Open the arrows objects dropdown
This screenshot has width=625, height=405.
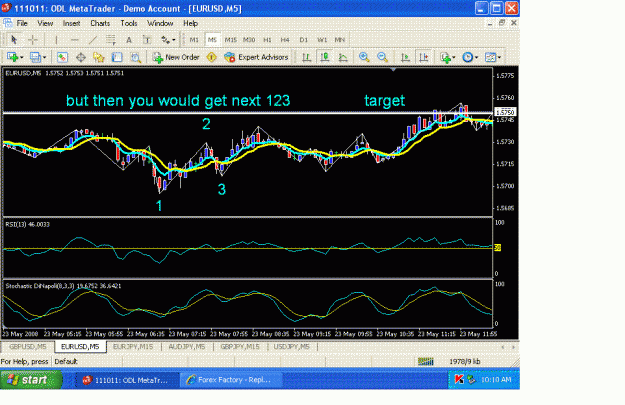[168, 39]
